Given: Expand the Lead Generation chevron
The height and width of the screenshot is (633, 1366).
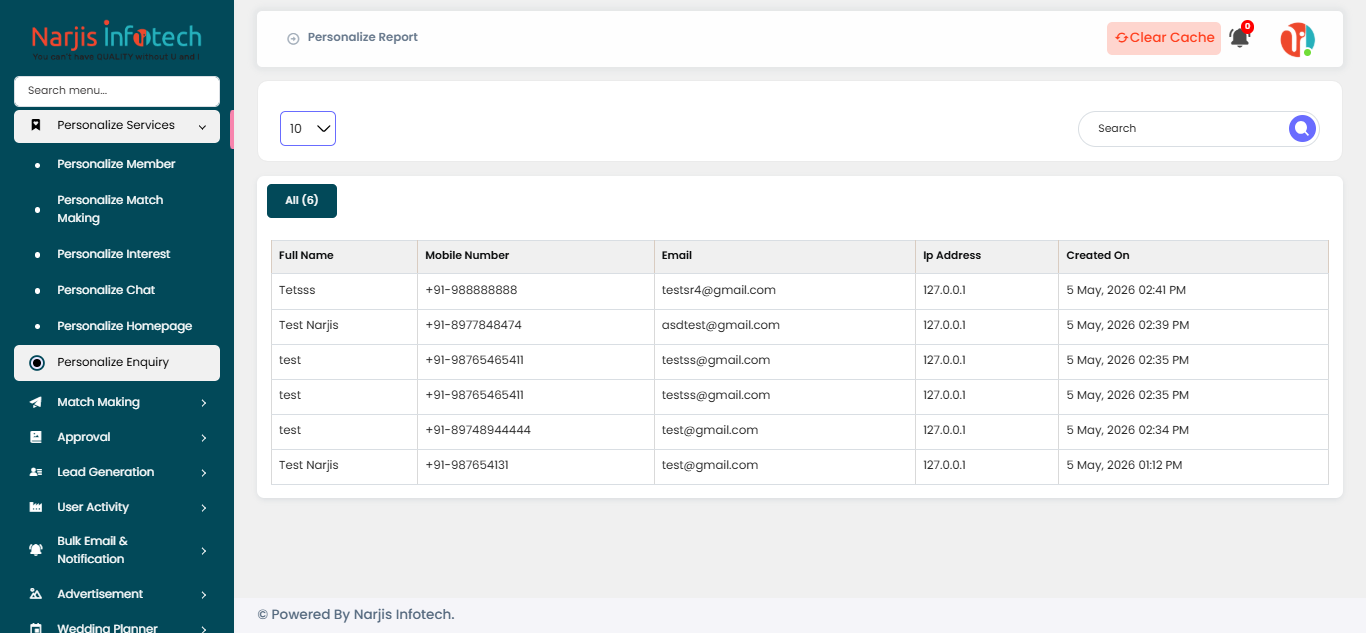Looking at the screenshot, I should (x=204, y=473).
